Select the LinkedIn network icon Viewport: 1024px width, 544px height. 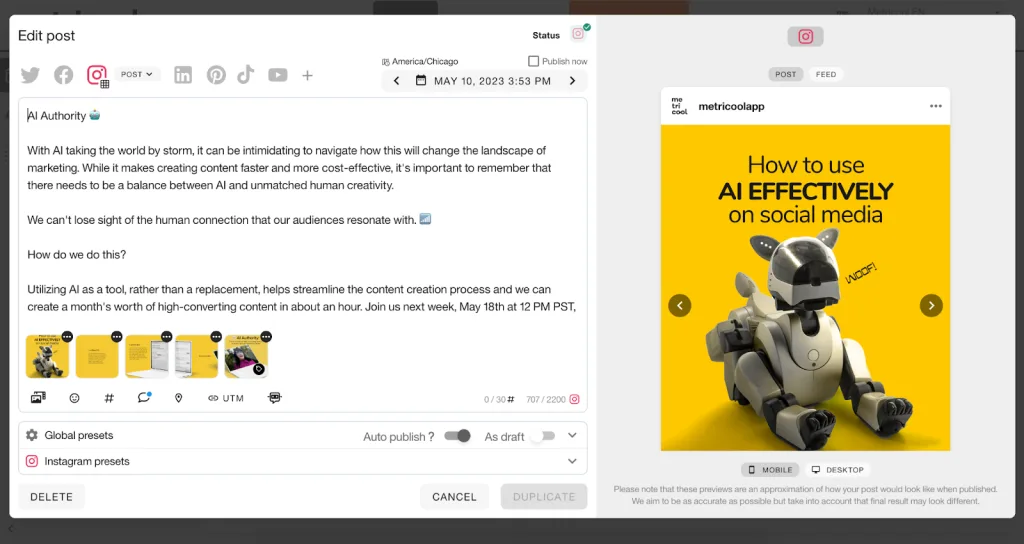tap(183, 75)
